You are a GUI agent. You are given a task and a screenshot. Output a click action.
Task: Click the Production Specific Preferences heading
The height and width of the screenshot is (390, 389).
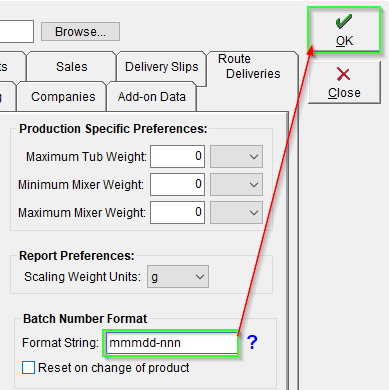[x=113, y=129]
